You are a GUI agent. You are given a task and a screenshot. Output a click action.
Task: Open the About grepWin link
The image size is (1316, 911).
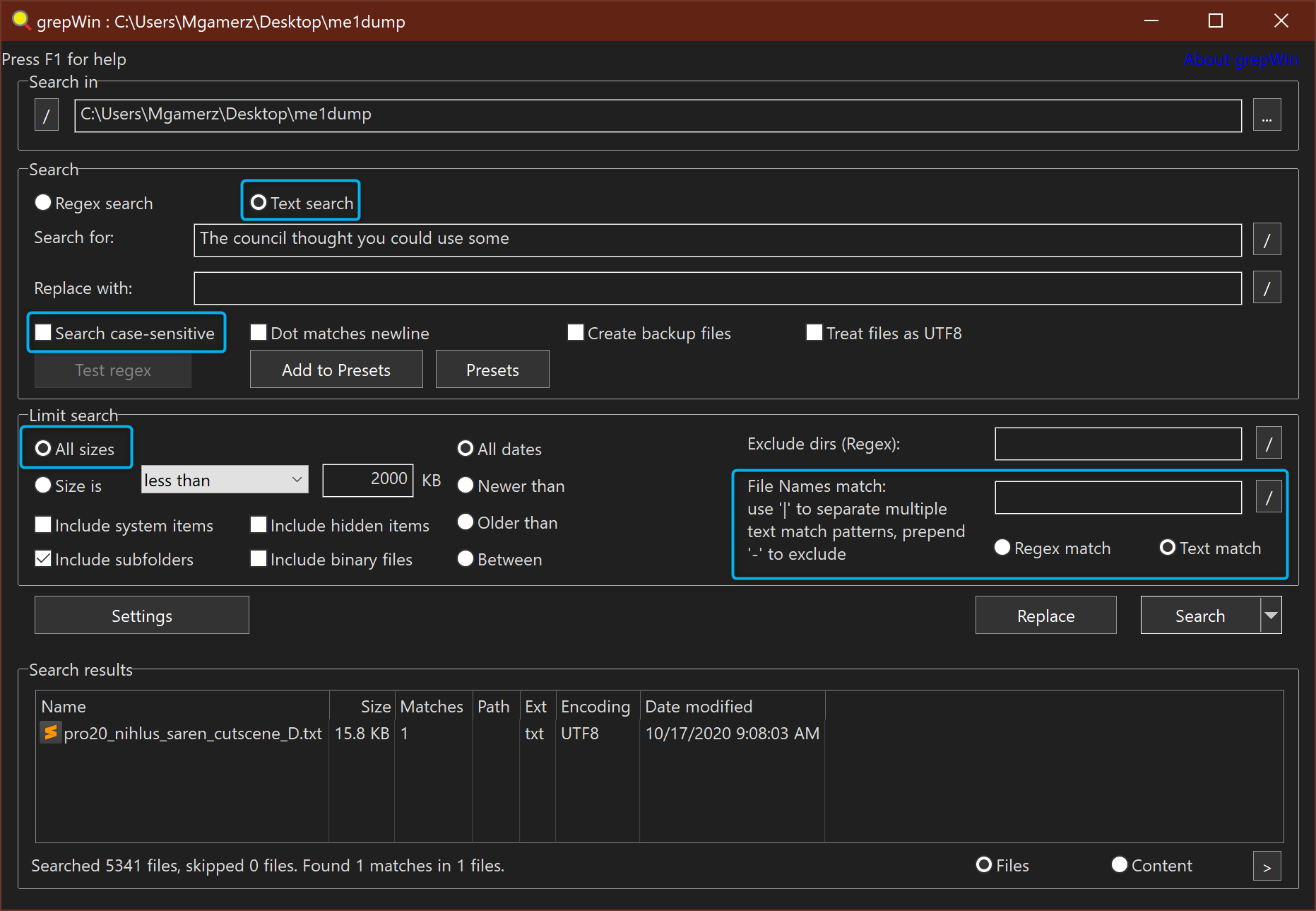pyautogui.click(x=1241, y=59)
